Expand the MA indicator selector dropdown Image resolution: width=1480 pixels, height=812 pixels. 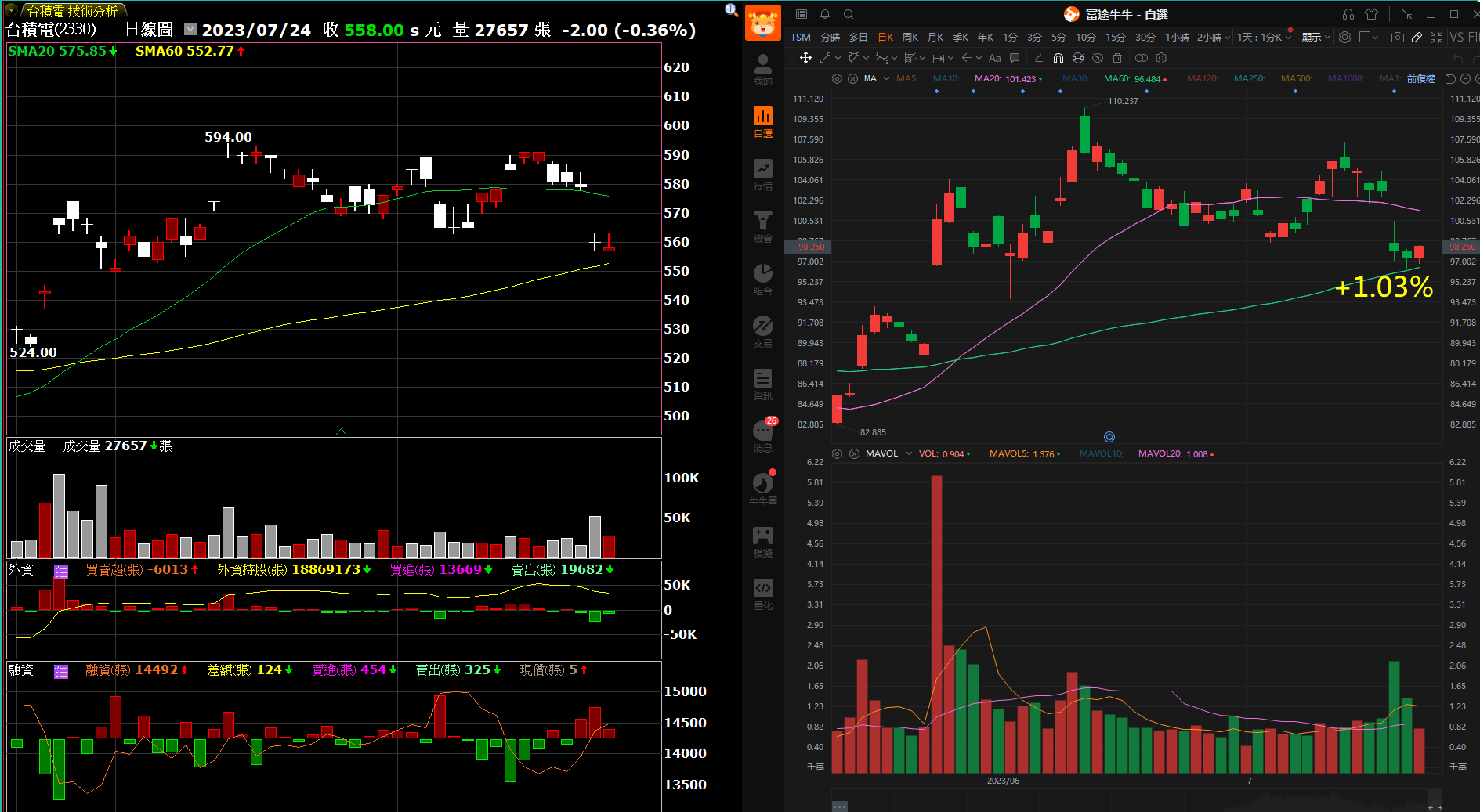pos(887,78)
